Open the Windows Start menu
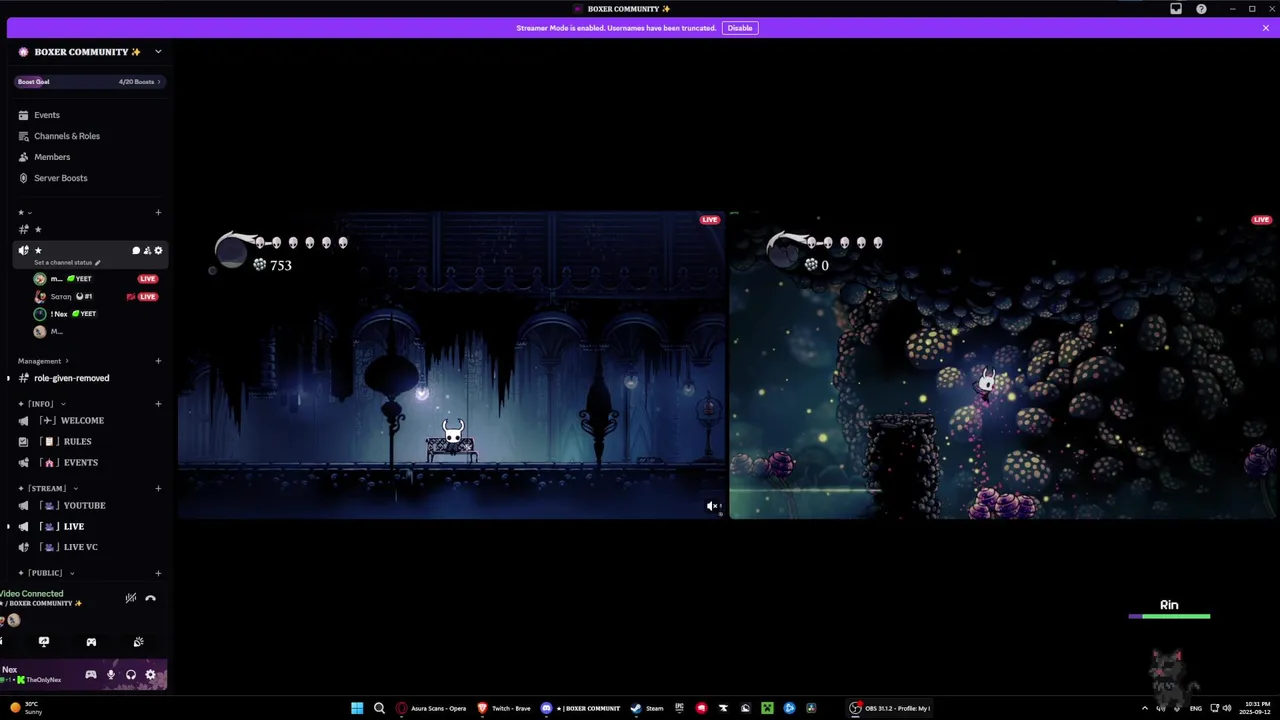Viewport: 1280px width, 720px height. click(357, 708)
